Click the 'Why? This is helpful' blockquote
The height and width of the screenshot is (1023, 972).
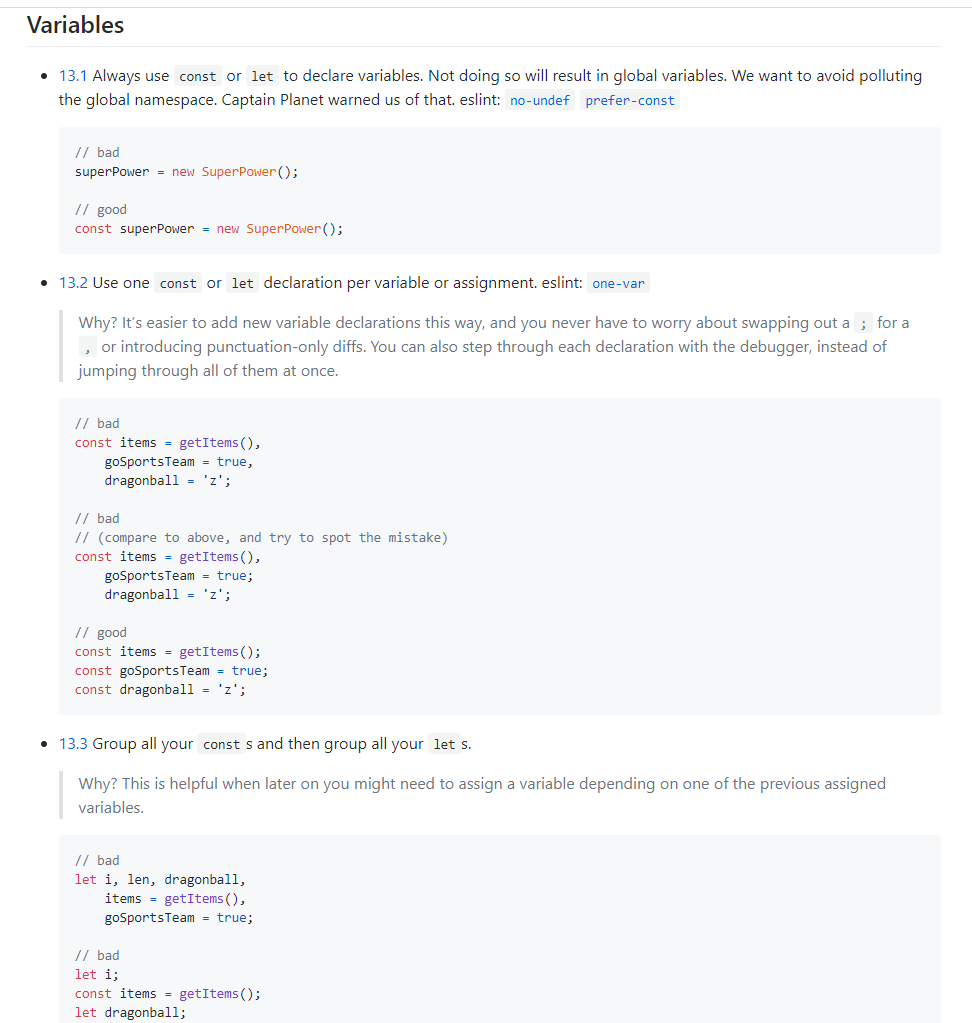pyautogui.click(x=482, y=795)
